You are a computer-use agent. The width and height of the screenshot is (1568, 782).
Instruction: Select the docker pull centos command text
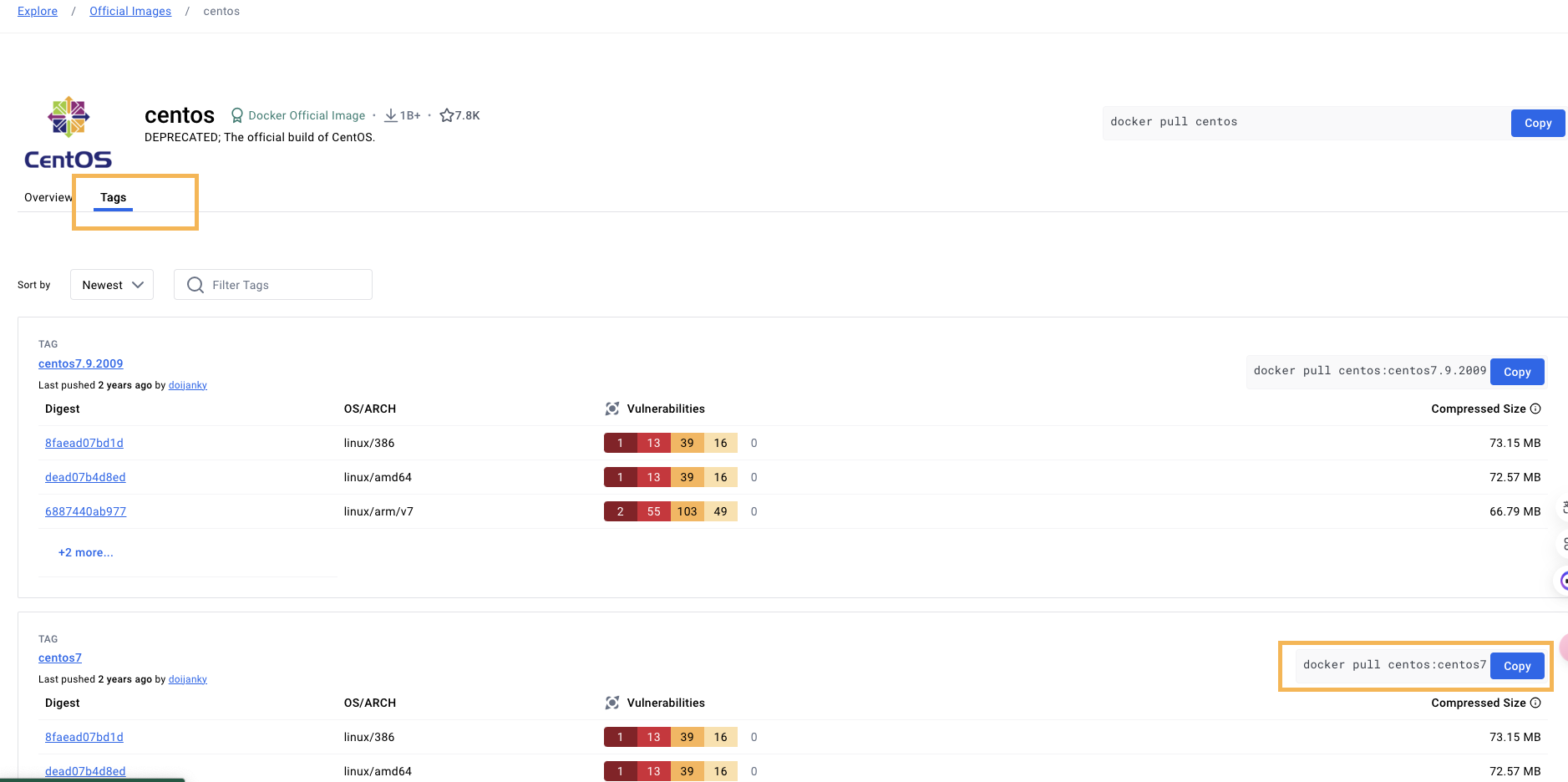1174,121
